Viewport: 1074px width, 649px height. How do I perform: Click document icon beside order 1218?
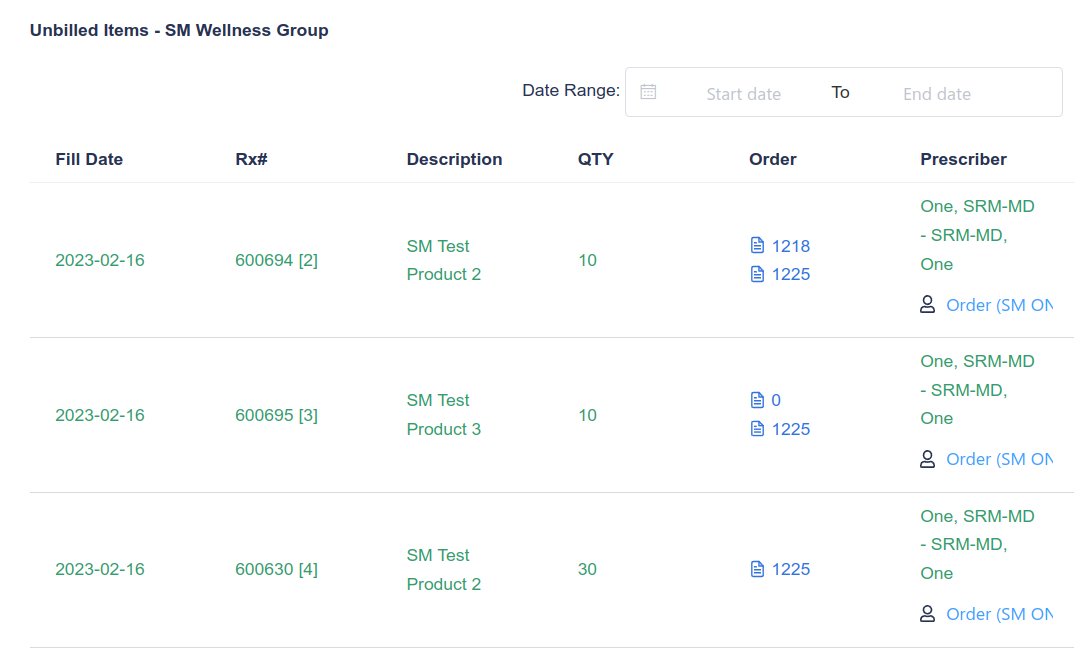pos(757,246)
